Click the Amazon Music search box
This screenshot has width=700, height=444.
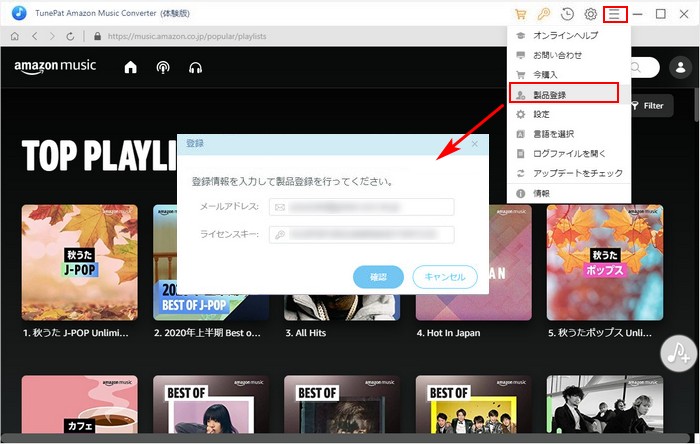645,67
